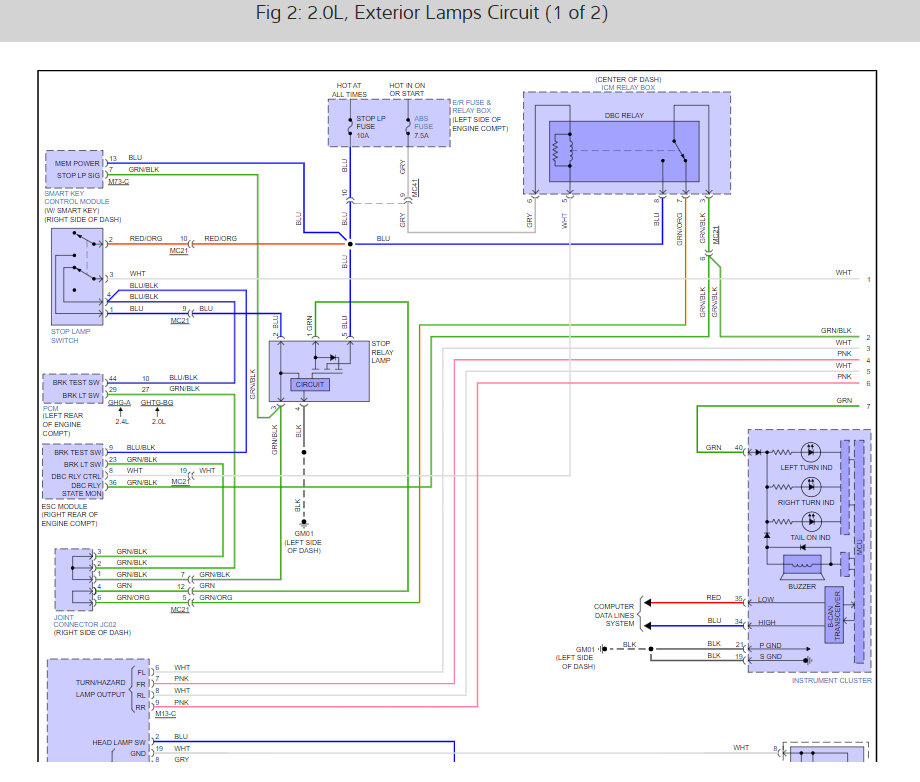Select the "HOT IN ON OR START" heading
Image resolution: width=920 pixels, height=782 pixels.
[407, 89]
